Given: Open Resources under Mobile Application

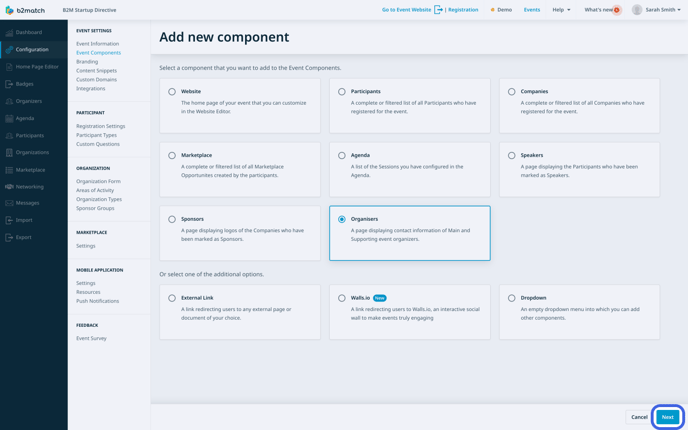Looking at the screenshot, I should (x=88, y=292).
